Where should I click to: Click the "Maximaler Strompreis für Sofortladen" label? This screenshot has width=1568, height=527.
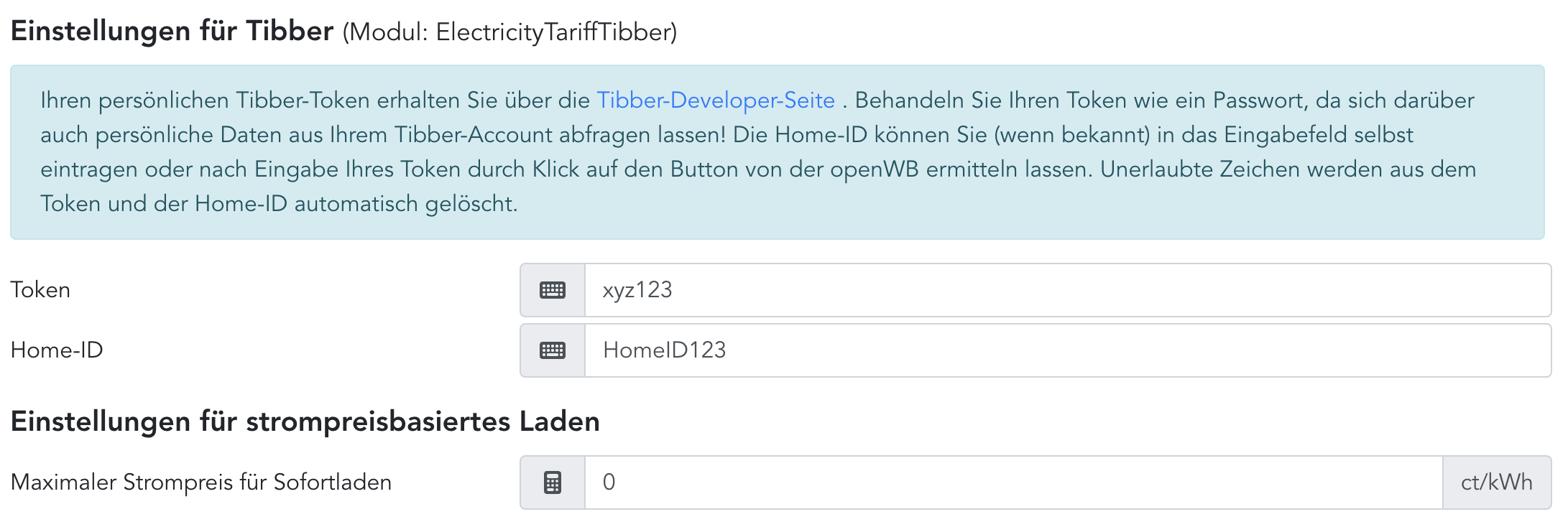(x=201, y=482)
